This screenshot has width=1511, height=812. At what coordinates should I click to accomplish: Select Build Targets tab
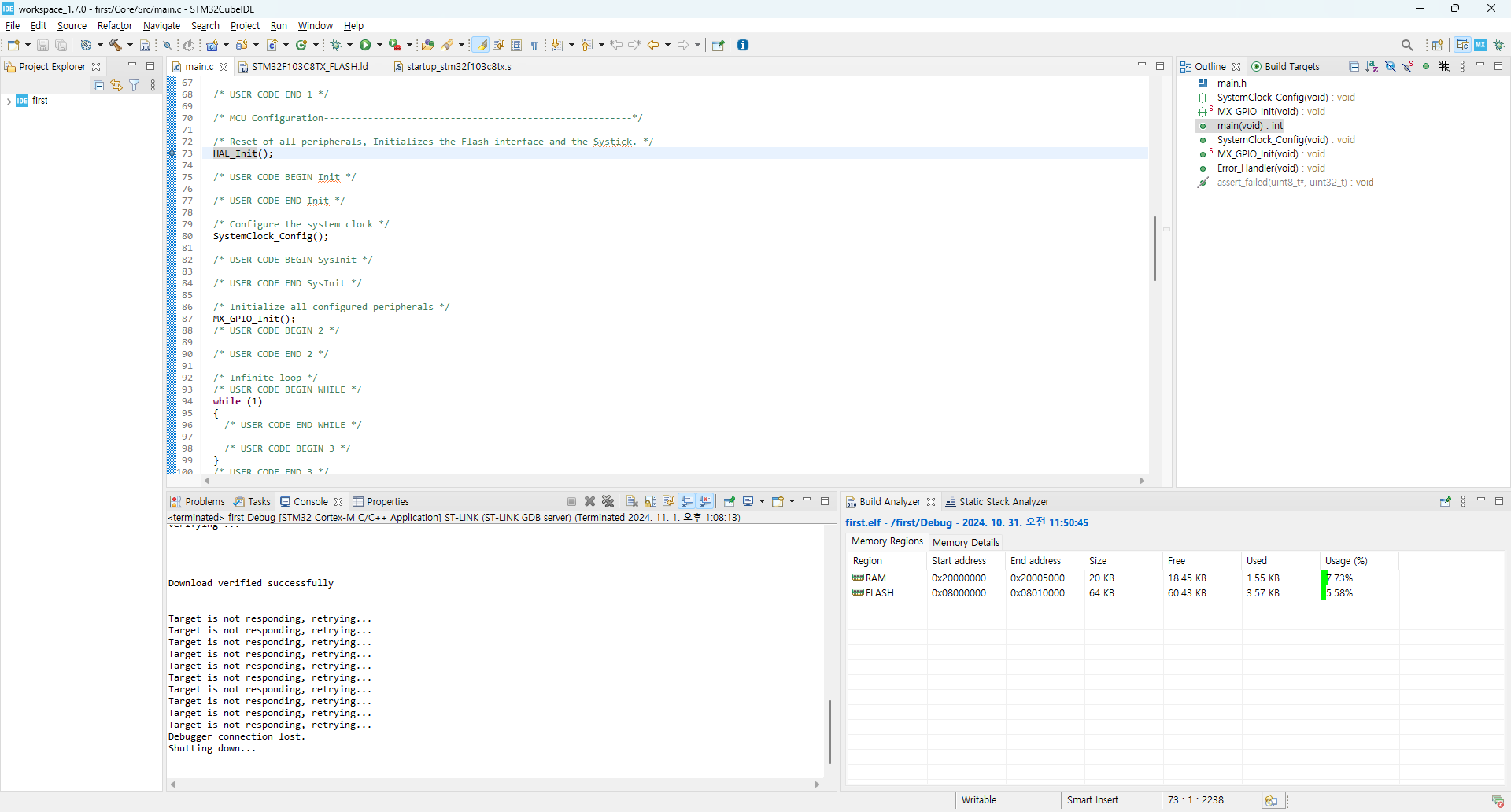click(x=1286, y=66)
